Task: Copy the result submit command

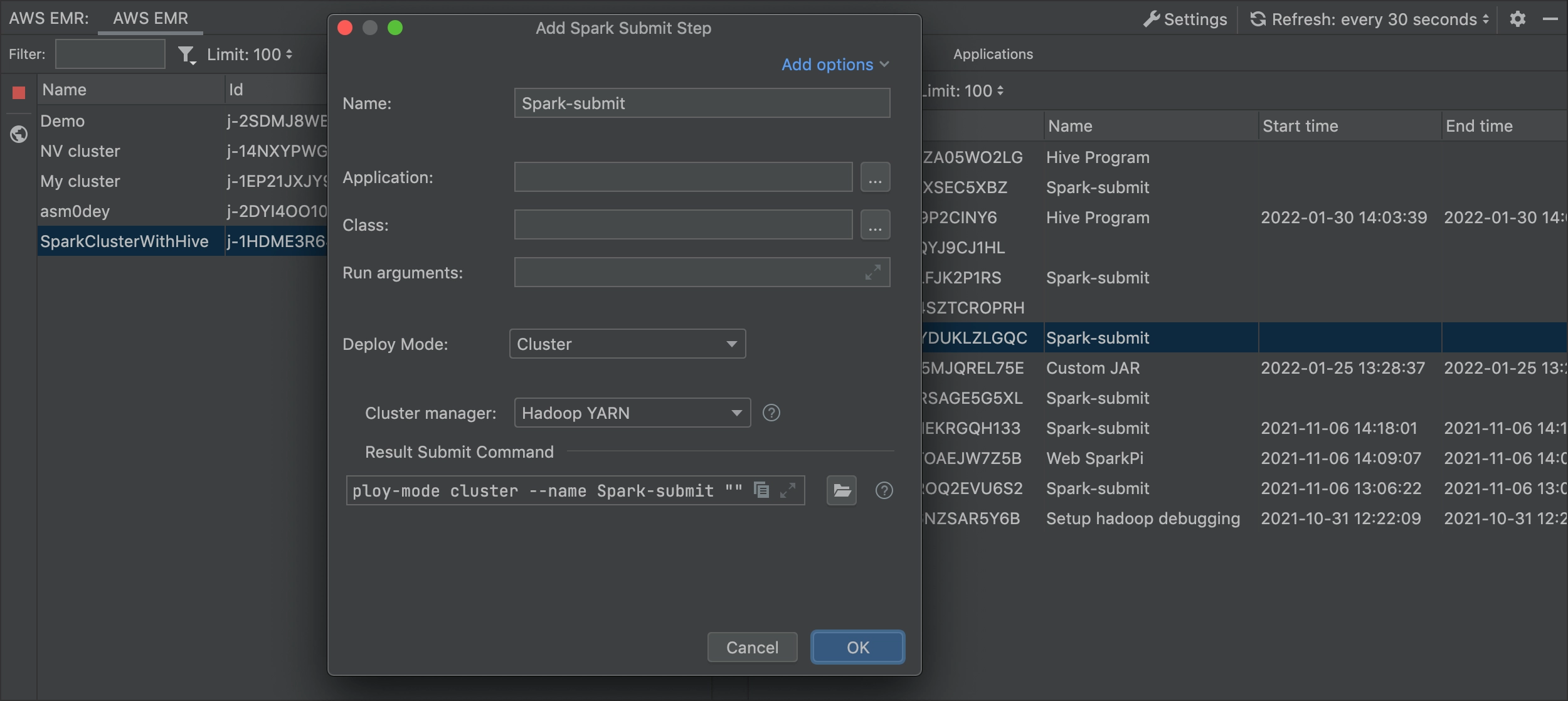Action: pos(761,490)
